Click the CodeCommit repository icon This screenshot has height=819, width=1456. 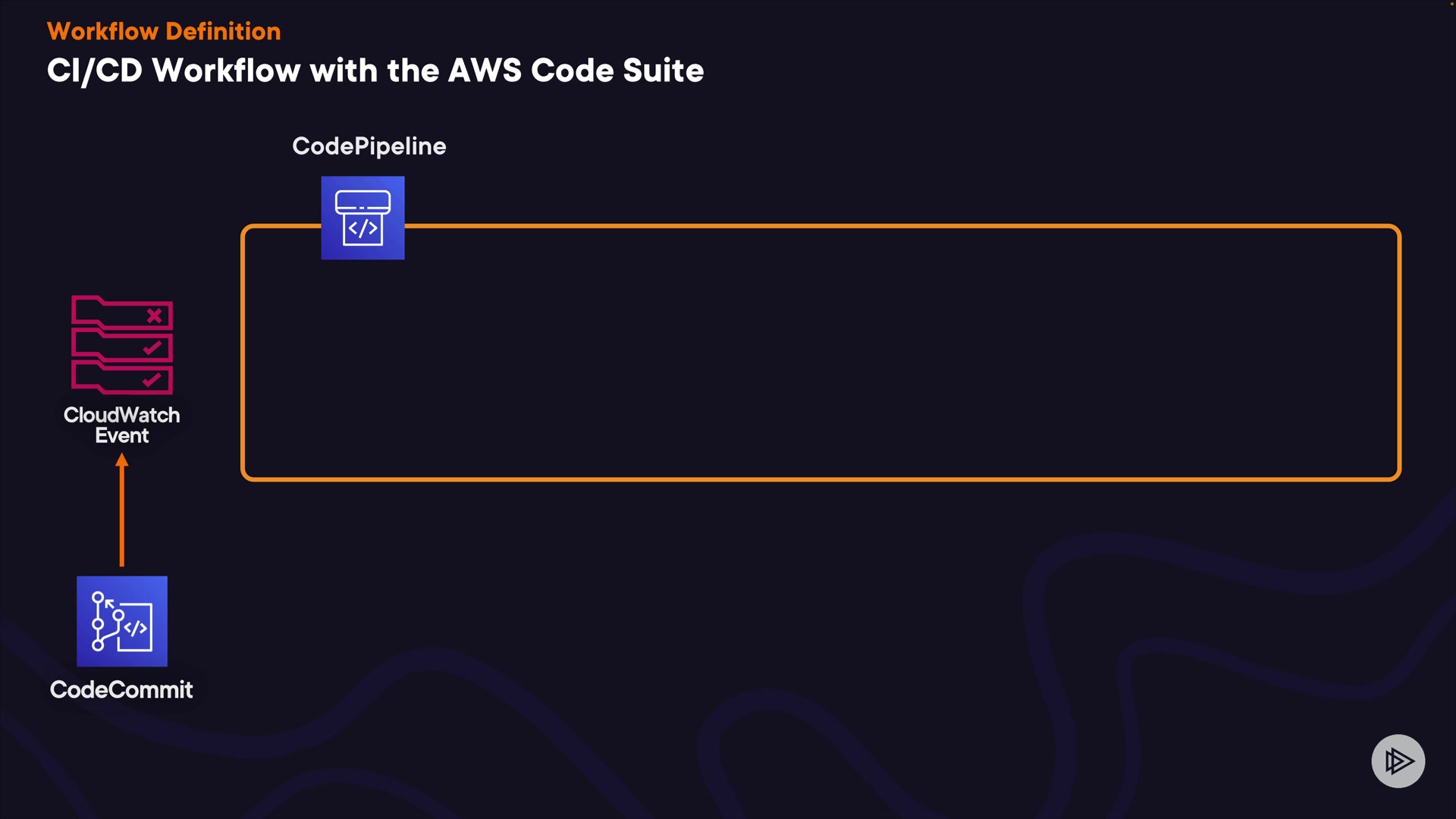(x=122, y=621)
